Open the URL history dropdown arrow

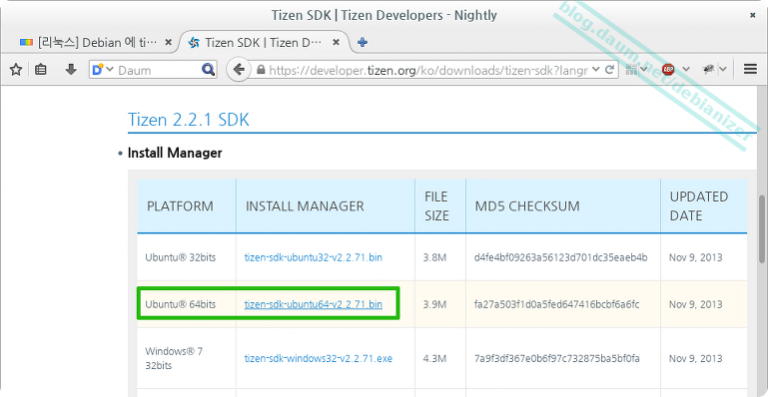point(596,70)
